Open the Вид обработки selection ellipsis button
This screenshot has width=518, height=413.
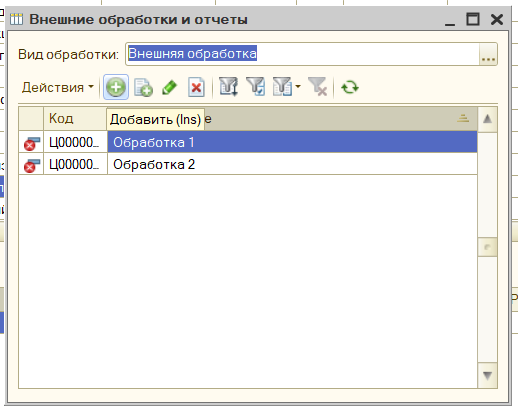(488, 54)
